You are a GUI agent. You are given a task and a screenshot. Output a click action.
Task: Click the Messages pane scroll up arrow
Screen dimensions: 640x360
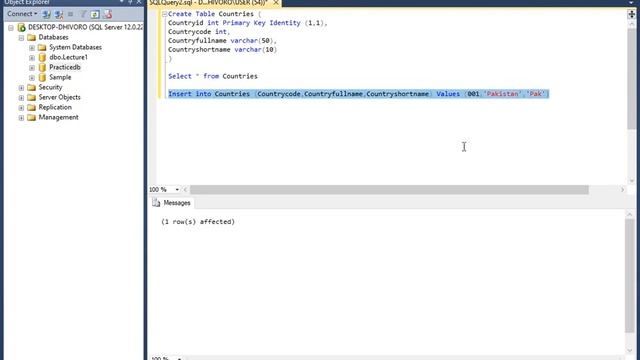pos(629,214)
